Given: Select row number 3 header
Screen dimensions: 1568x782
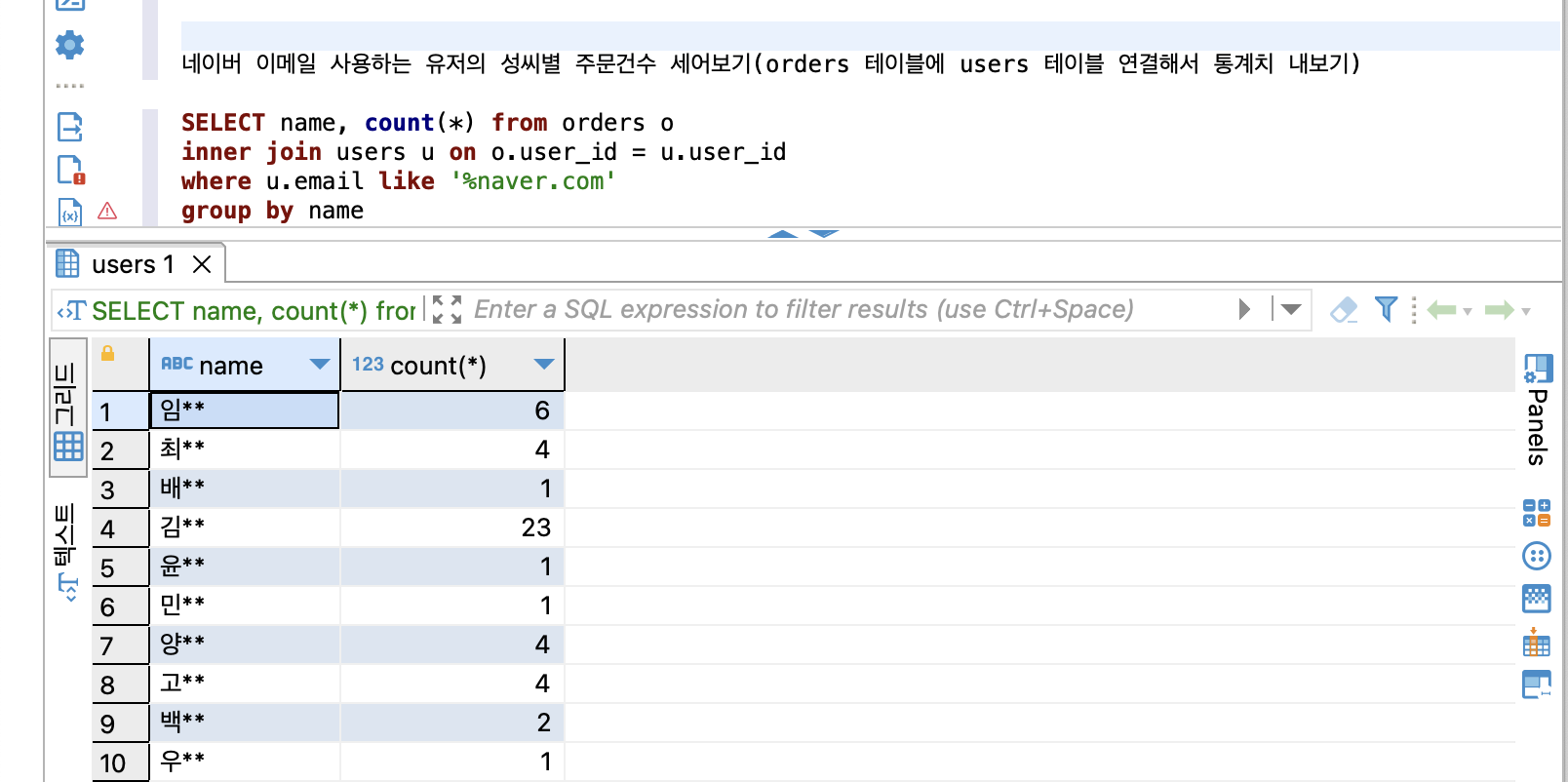Looking at the screenshot, I should click(x=120, y=489).
